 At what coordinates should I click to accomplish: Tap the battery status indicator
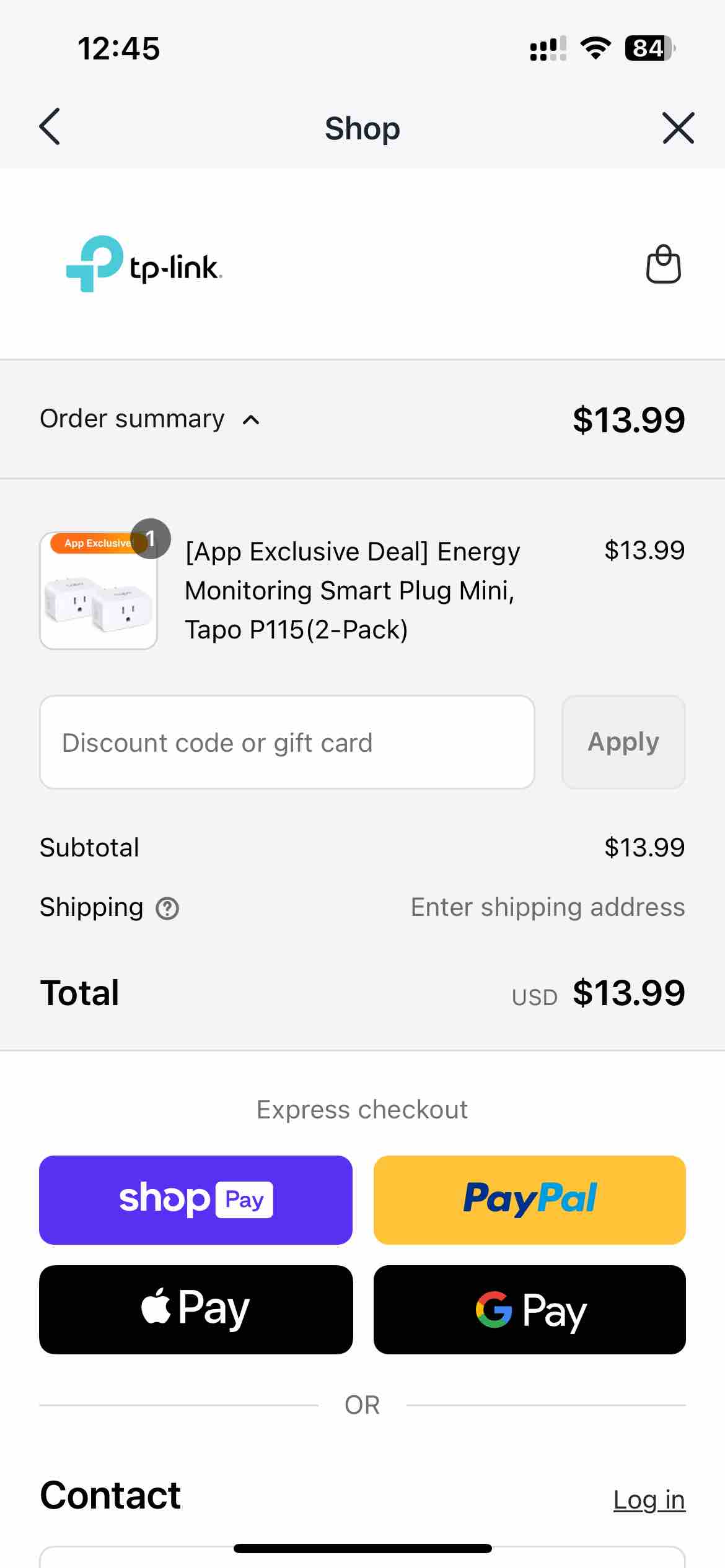[649, 48]
